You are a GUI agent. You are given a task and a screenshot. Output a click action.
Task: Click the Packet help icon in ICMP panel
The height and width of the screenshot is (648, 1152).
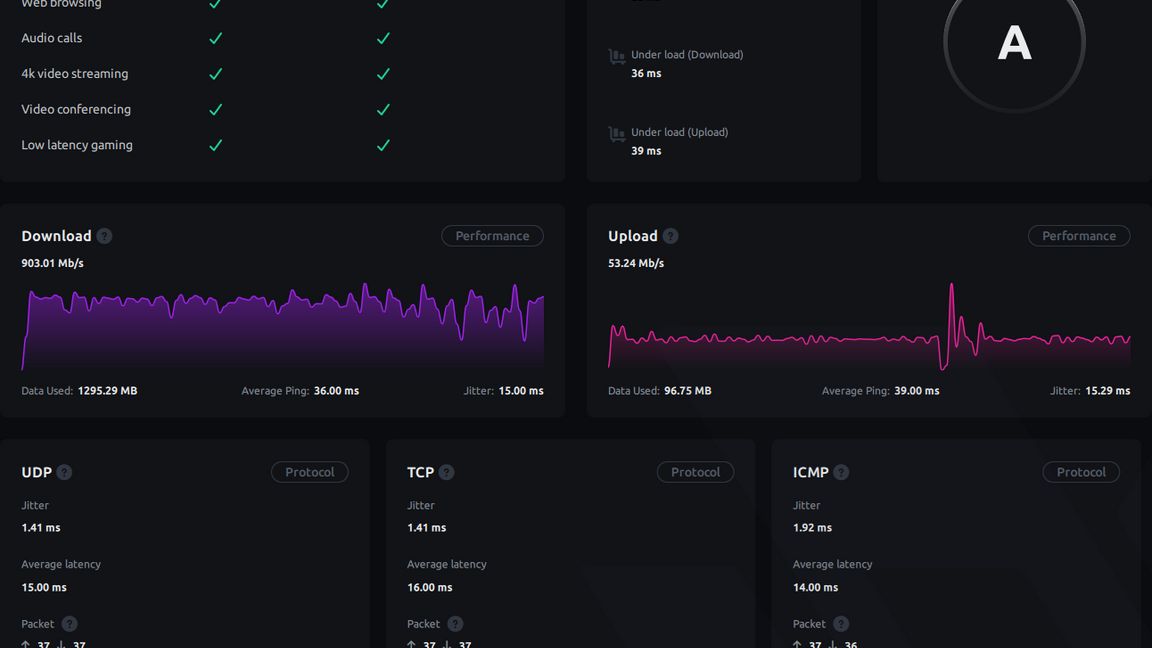[841, 624]
